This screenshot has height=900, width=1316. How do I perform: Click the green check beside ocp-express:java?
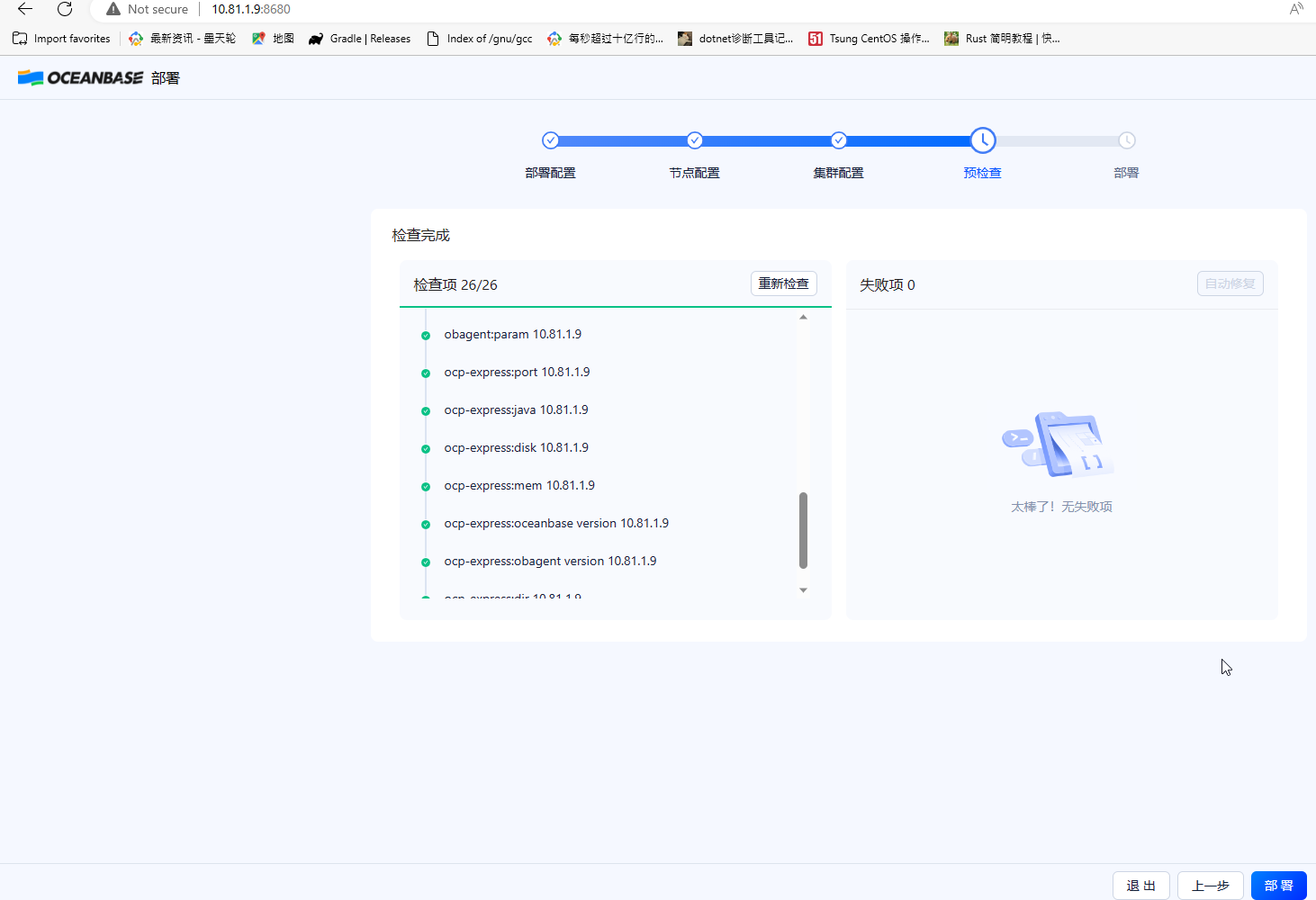point(425,410)
